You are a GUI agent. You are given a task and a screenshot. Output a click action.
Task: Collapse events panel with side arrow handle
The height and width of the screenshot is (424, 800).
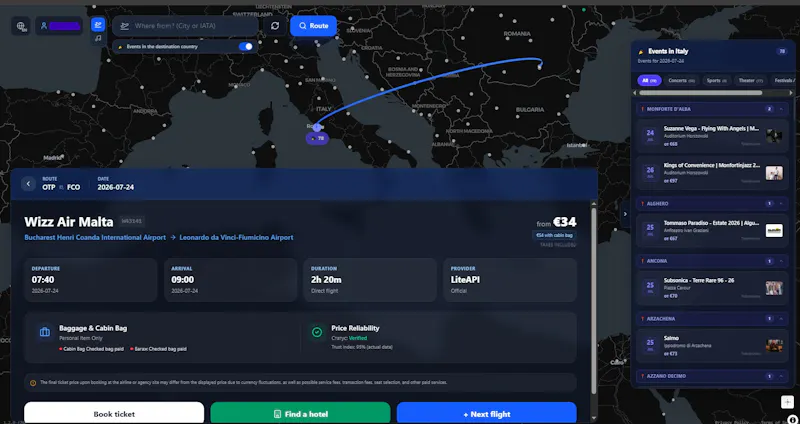(x=625, y=214)
